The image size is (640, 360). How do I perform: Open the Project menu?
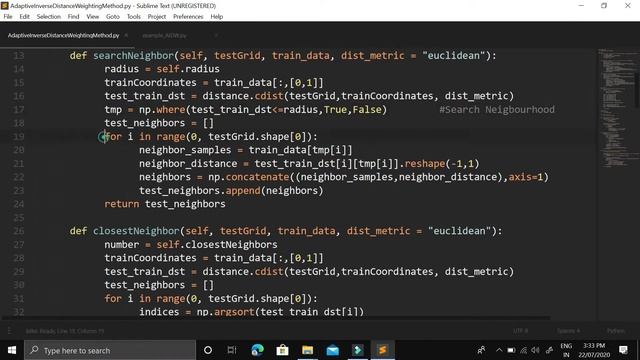pos(157,17)
